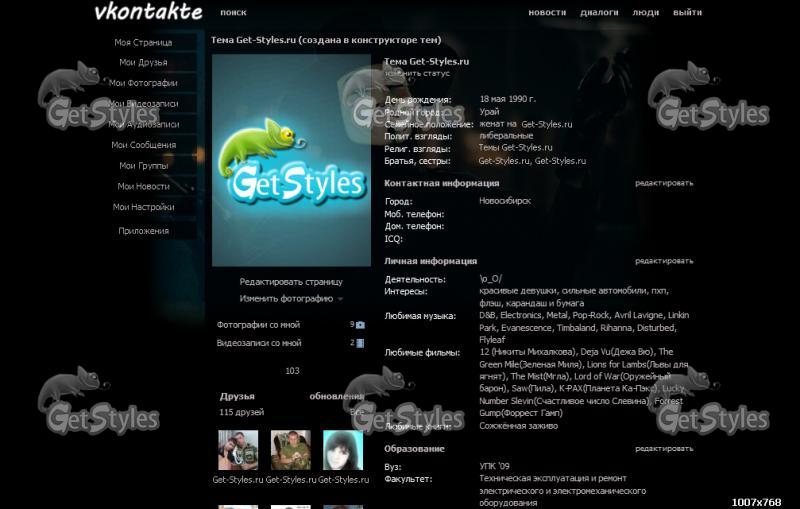800x509 pixels.
Task: Open the third friend's avatar thumbnail
Action: click(343, 450)
